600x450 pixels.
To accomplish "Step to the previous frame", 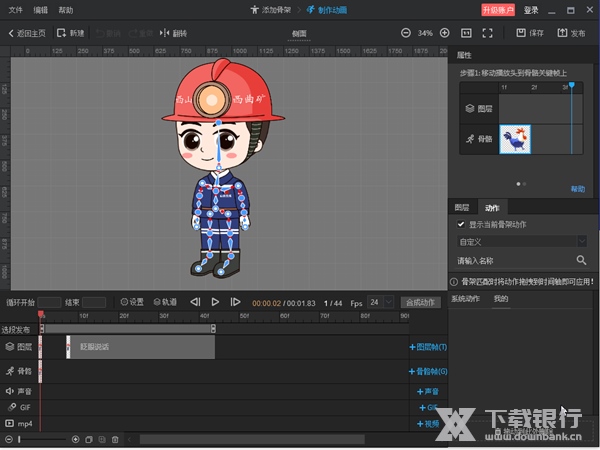I will pos(196,302).
